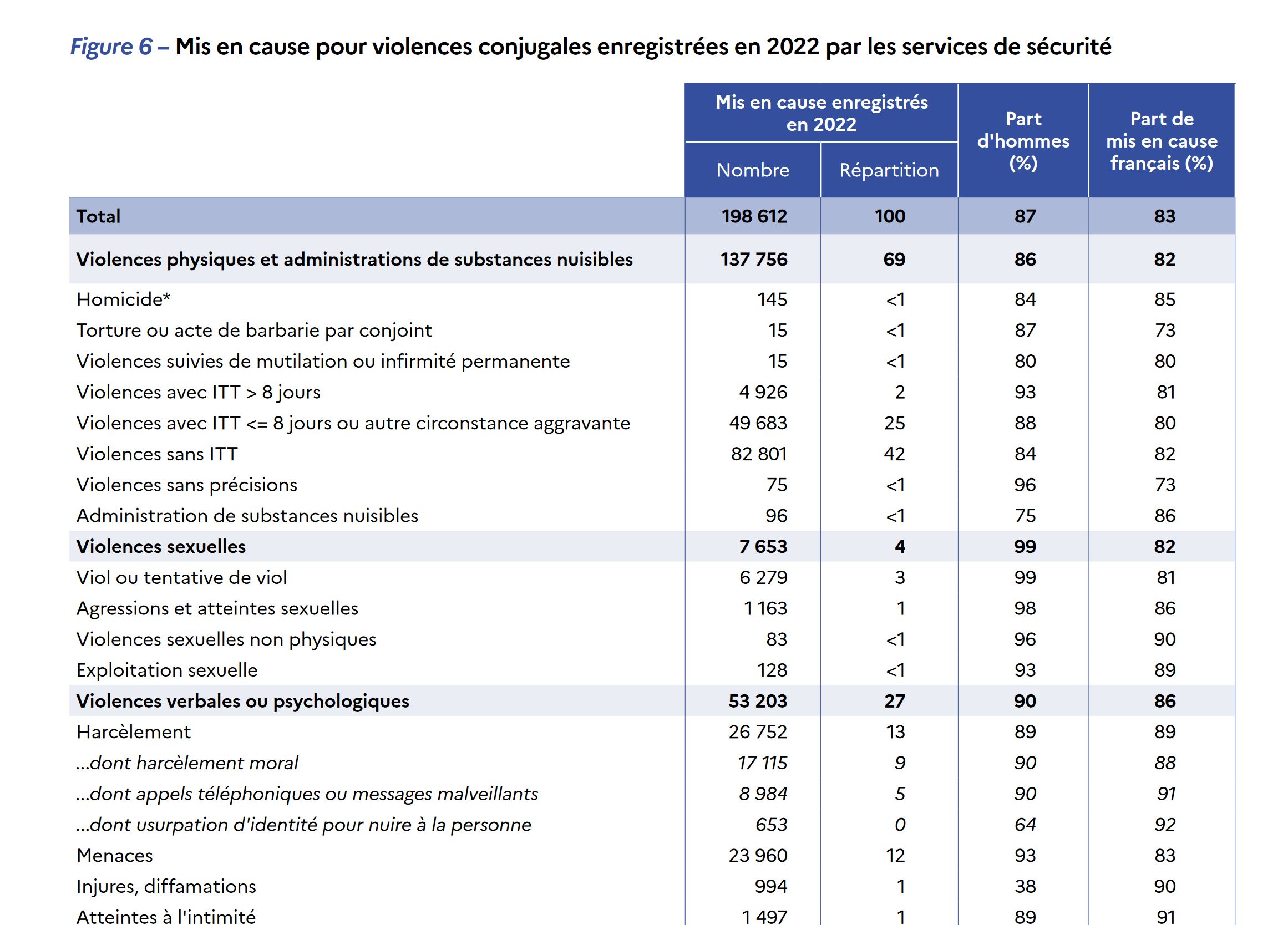Click 'Violences avec ITT <= 8 jours' row label
The width and height of the screenshot is (1288, 925).
coord(353,424)
